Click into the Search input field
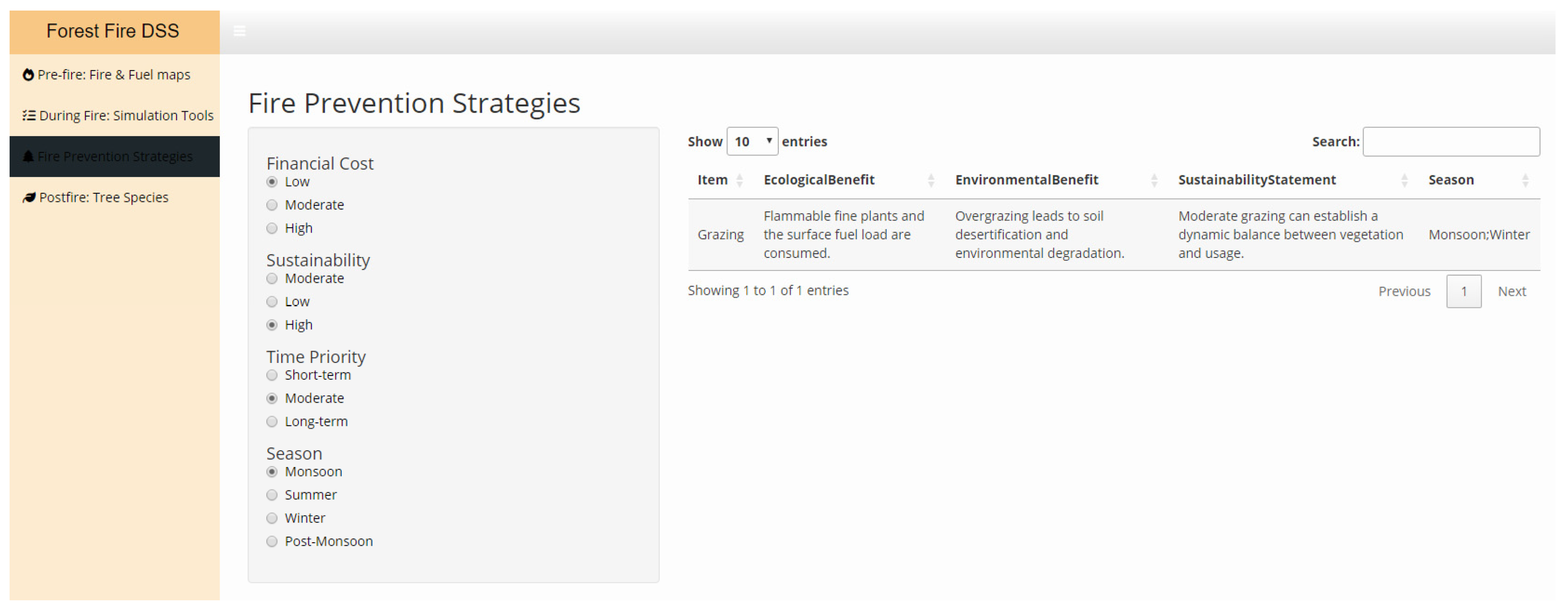The image size is (1568, 607). click(x=1451, y=142)
